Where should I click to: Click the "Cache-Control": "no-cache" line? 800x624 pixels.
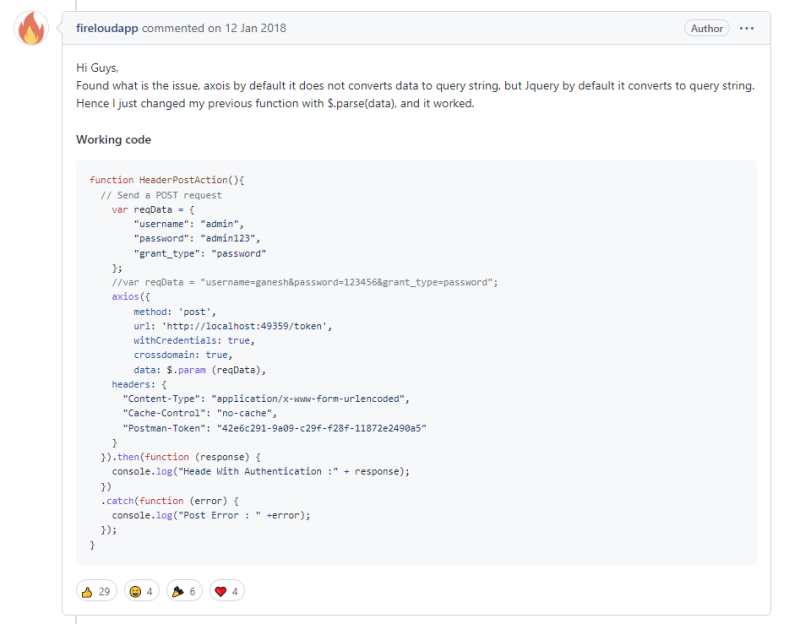[199, 413]
